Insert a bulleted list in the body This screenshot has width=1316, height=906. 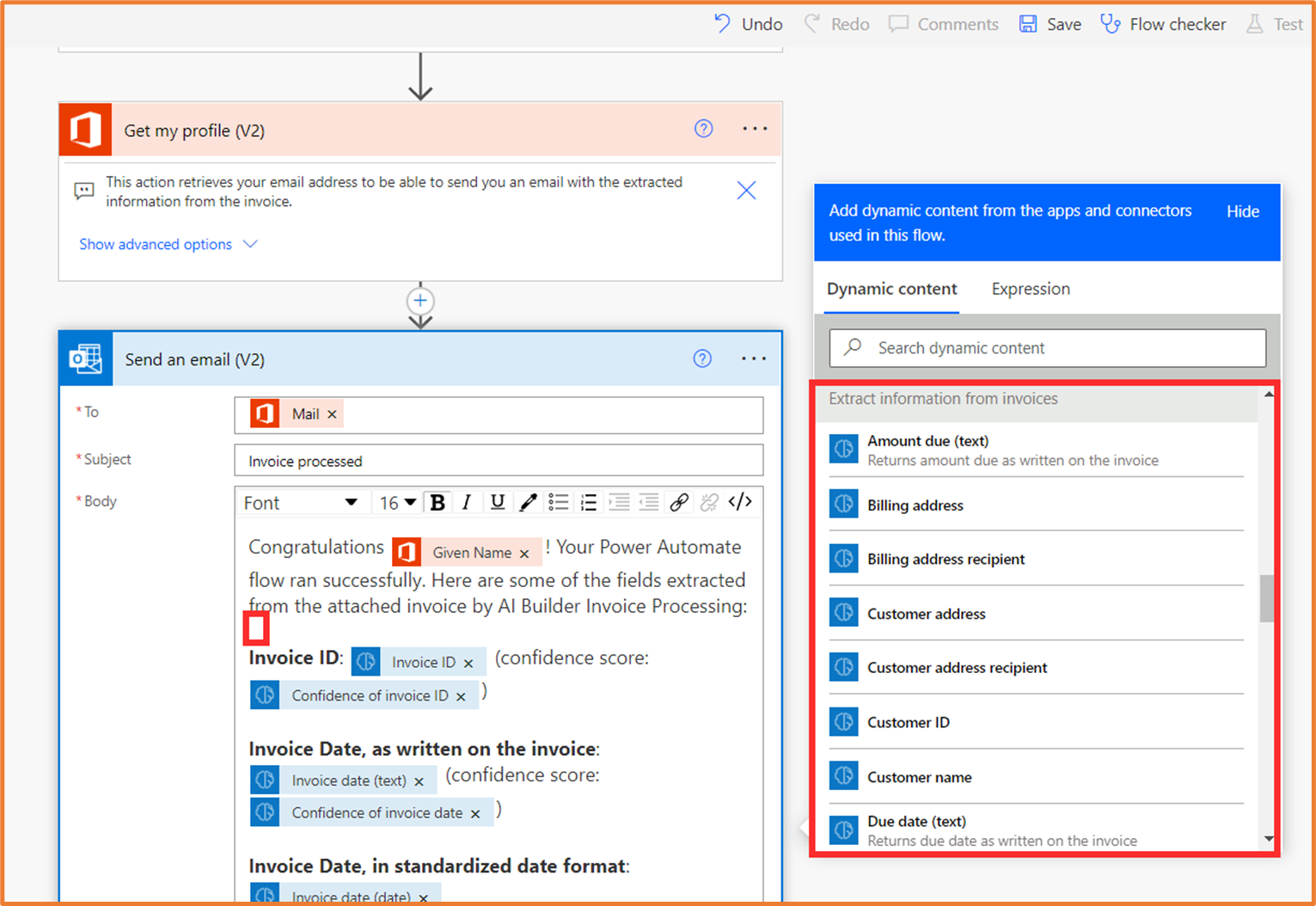(x=558, y=502)
